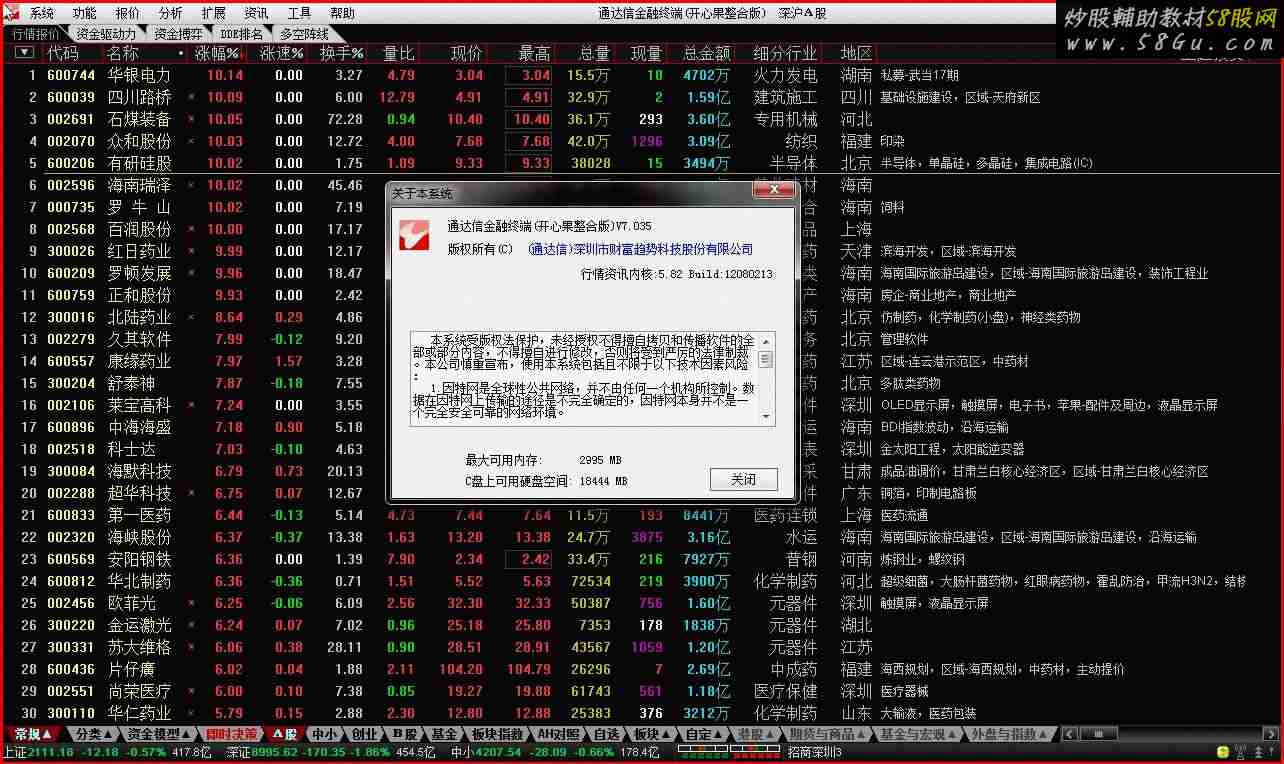The width and height of the screenshot is (1284, 764).
Task: Open the 分析 menu
Action: tap(171, 13)
